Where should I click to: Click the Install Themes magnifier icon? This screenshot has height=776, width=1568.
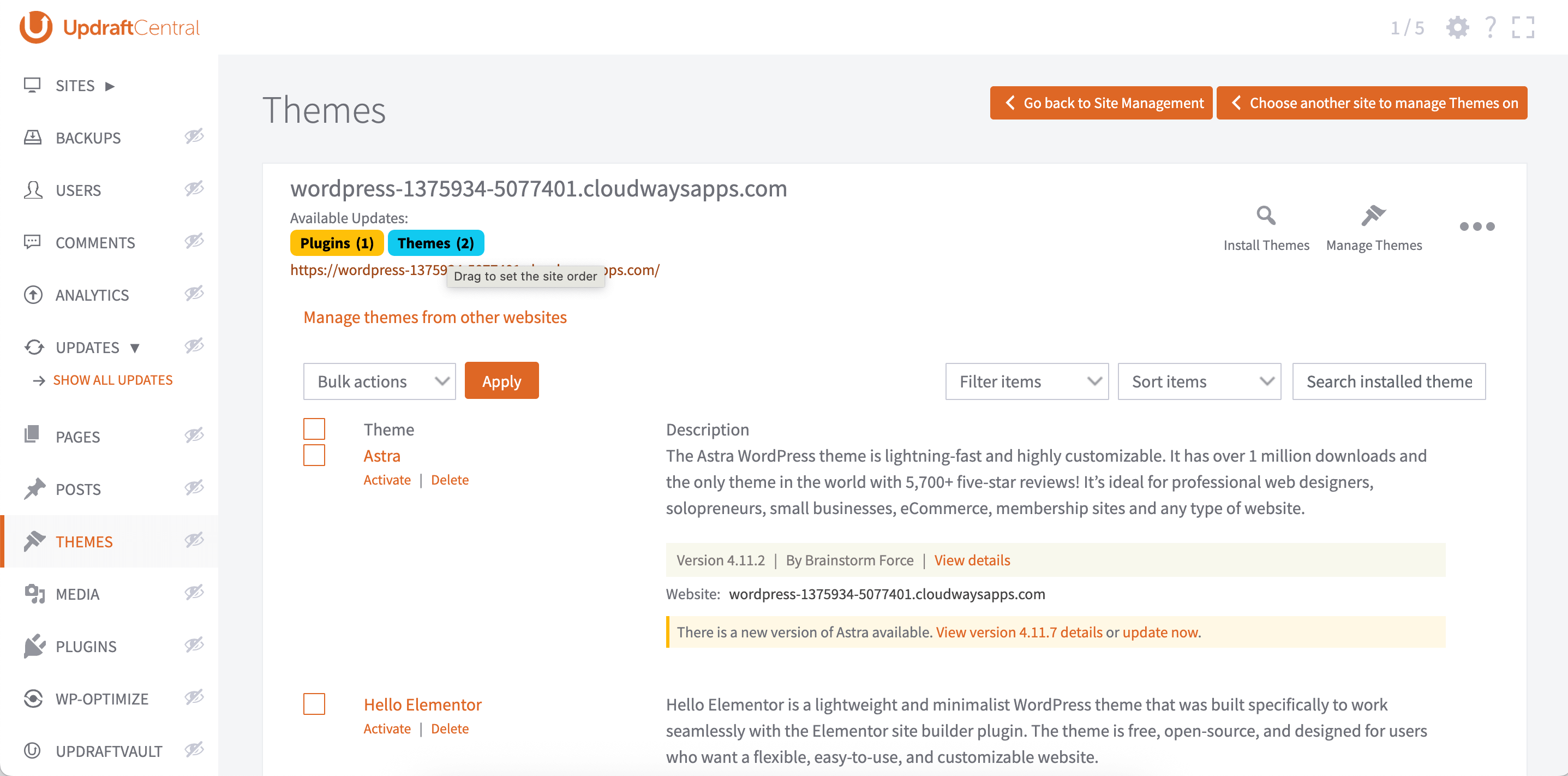click(1266, 216)
